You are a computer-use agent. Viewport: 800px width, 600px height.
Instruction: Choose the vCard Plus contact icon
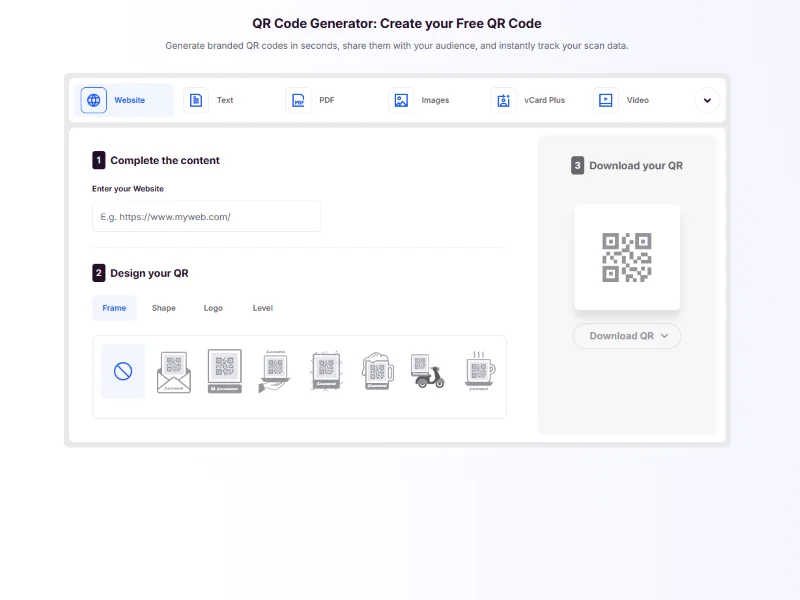[x=504, y=100]
